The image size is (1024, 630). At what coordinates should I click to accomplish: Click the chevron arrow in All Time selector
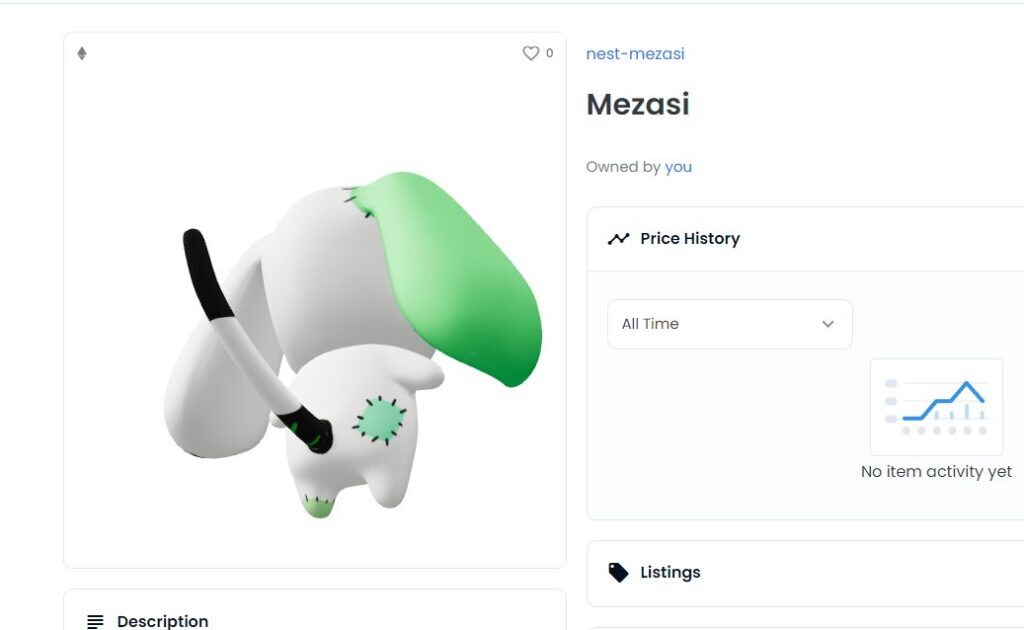point(827,324)
